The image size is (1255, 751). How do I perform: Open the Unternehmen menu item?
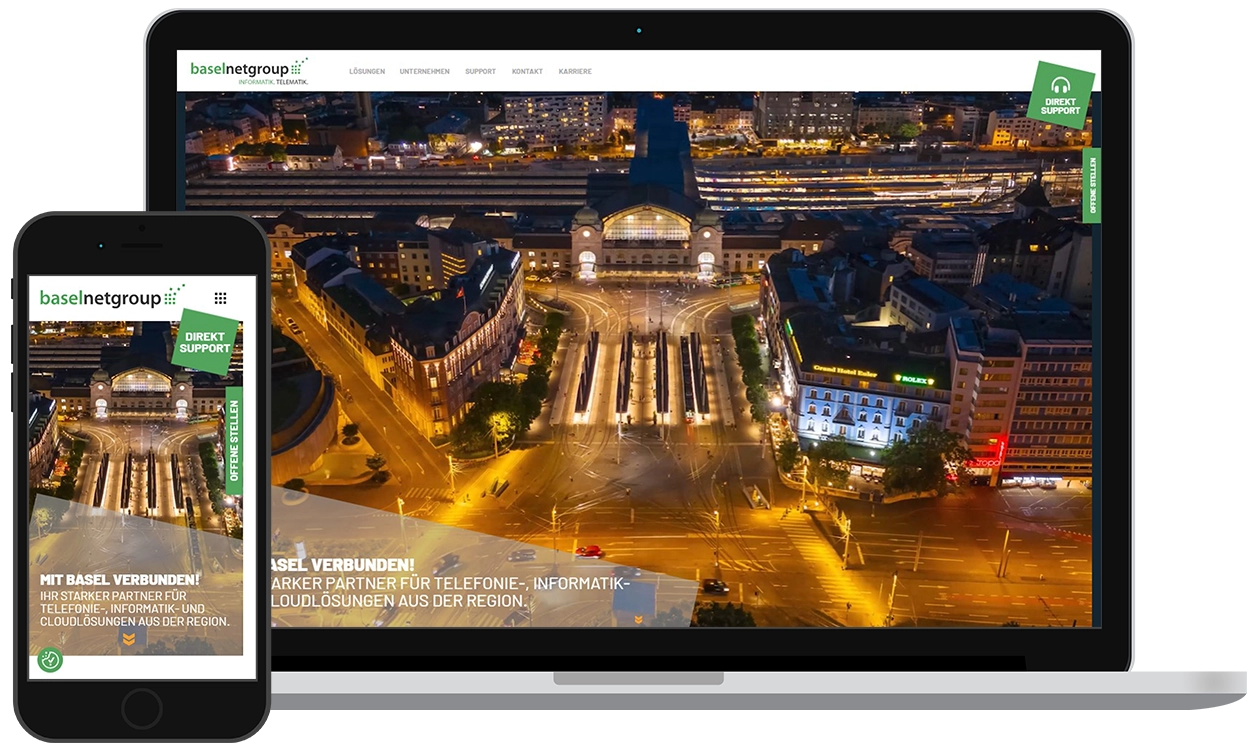pyautogui.click(x=424, y=72)
